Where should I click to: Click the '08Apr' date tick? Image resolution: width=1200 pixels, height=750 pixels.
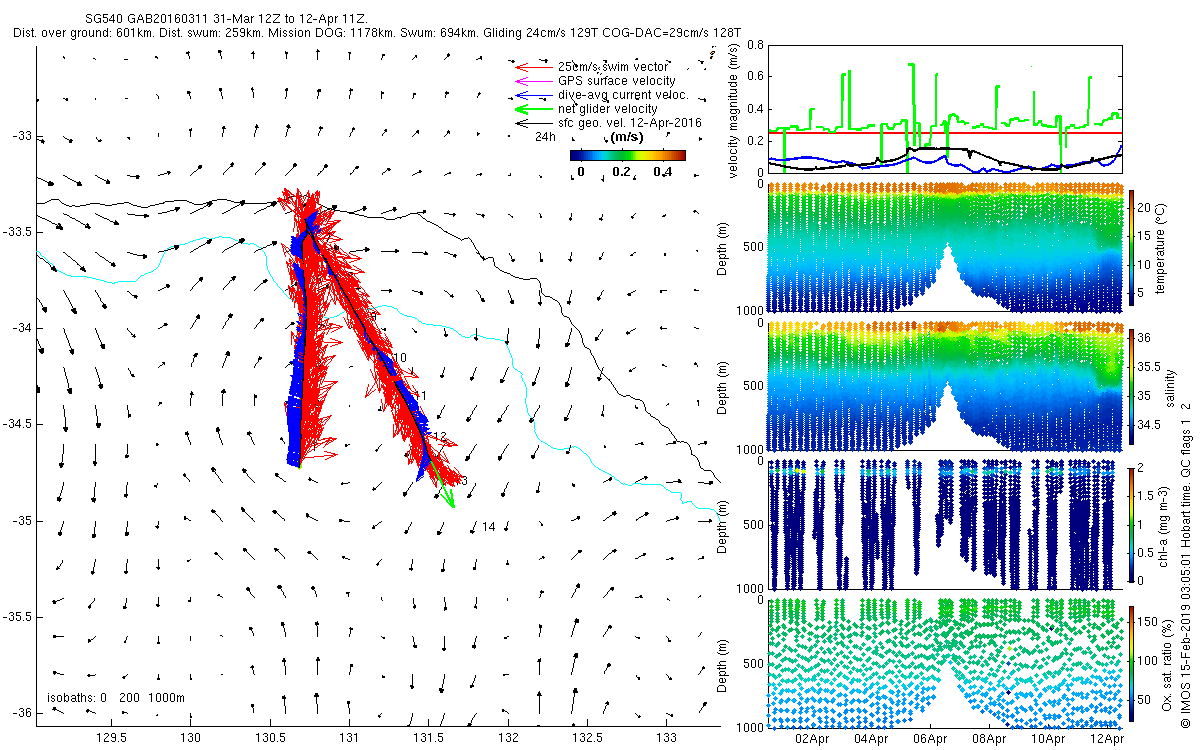[x=989, y=738]
